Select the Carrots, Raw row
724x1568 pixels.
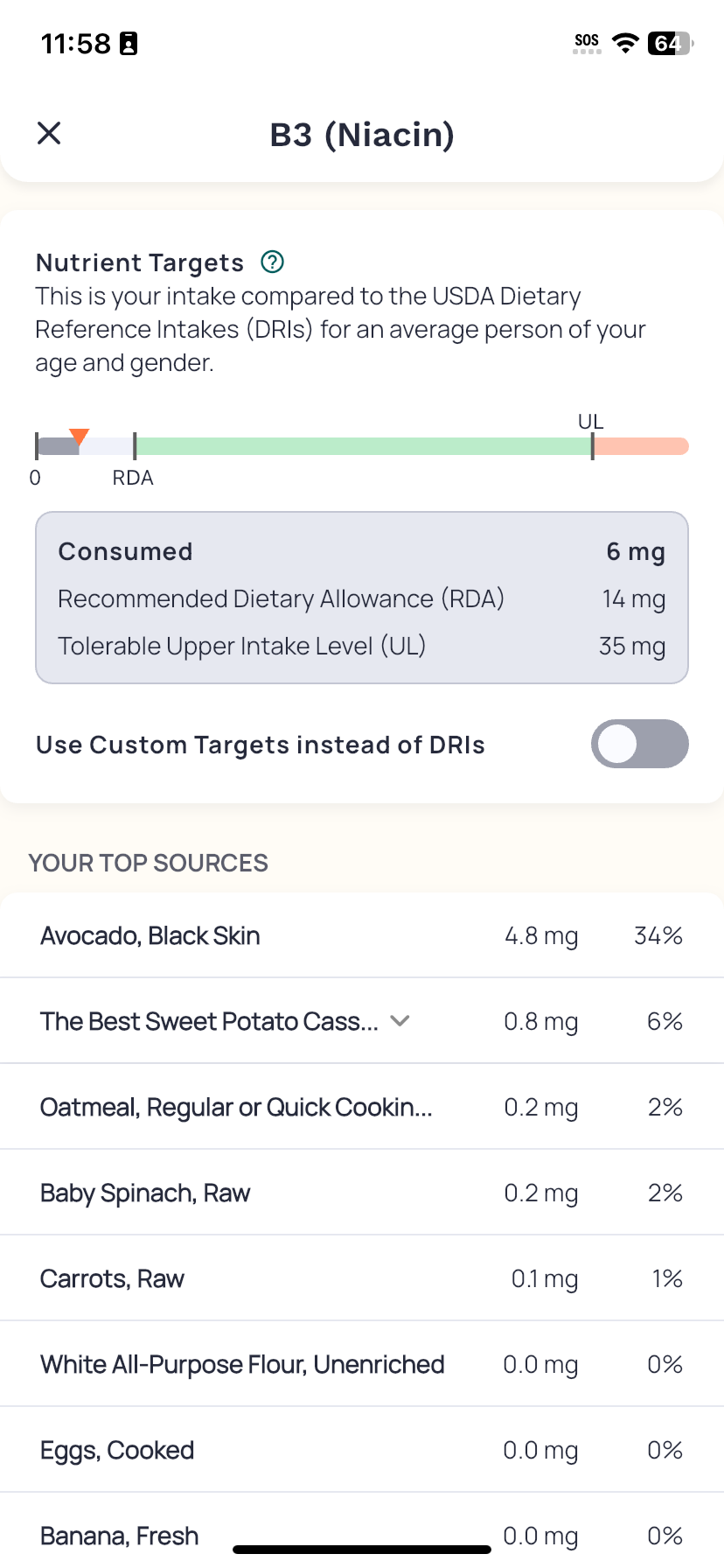pos(362,1278)
